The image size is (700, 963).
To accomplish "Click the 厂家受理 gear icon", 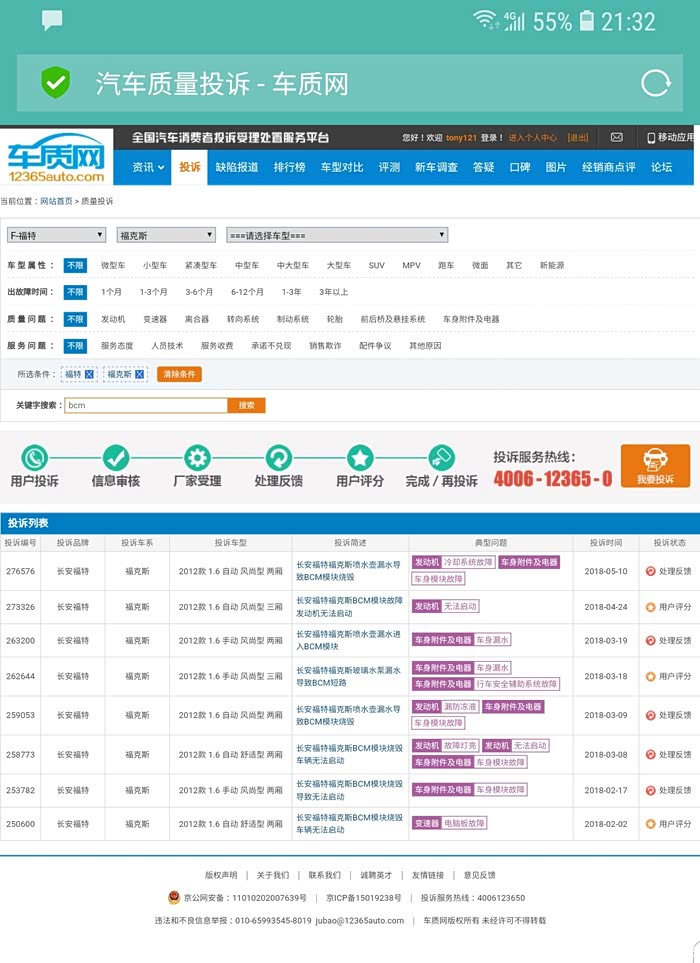I will (x=197, y=458).
